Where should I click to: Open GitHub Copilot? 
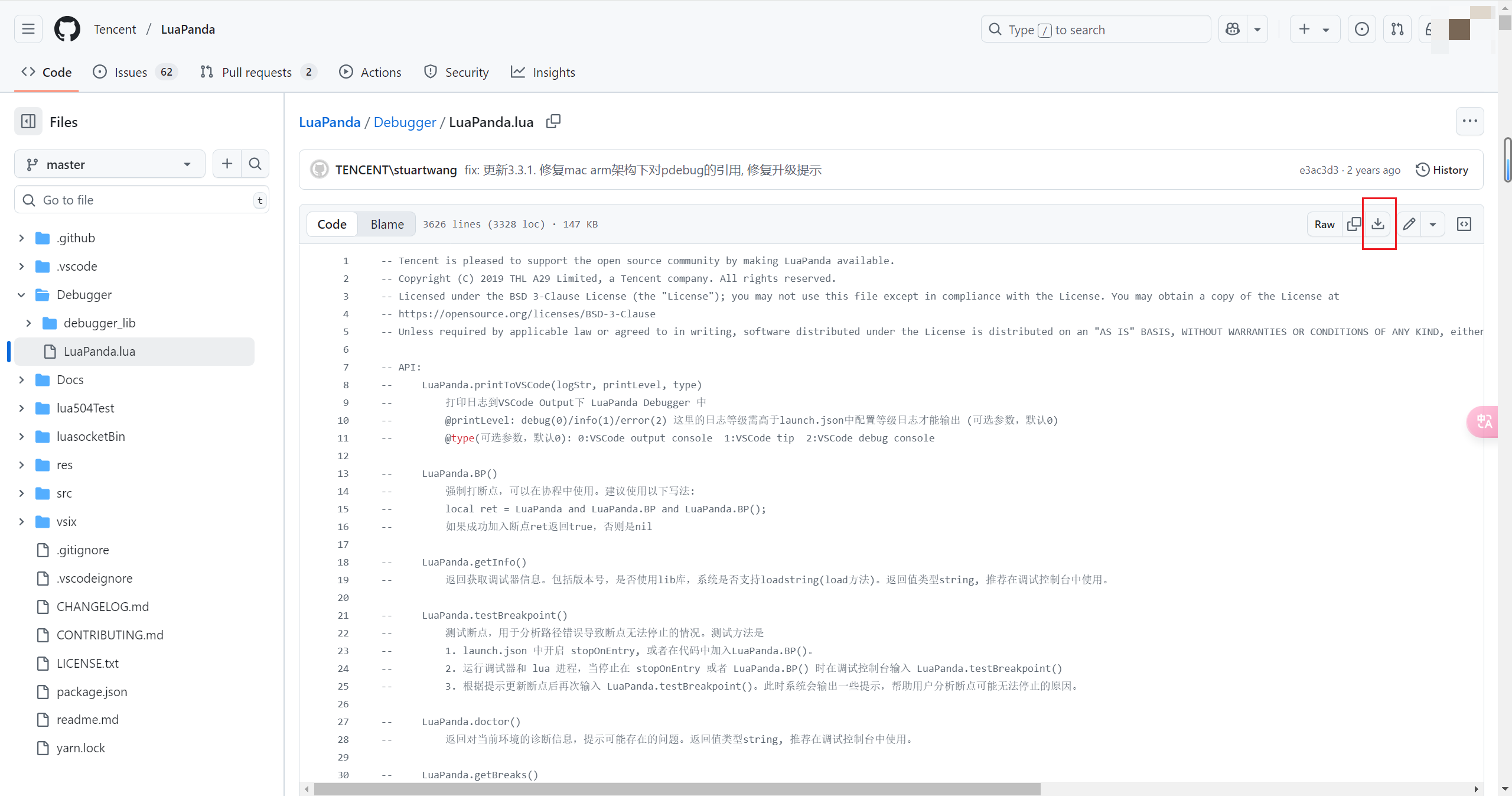click(x=1232, y=29)
